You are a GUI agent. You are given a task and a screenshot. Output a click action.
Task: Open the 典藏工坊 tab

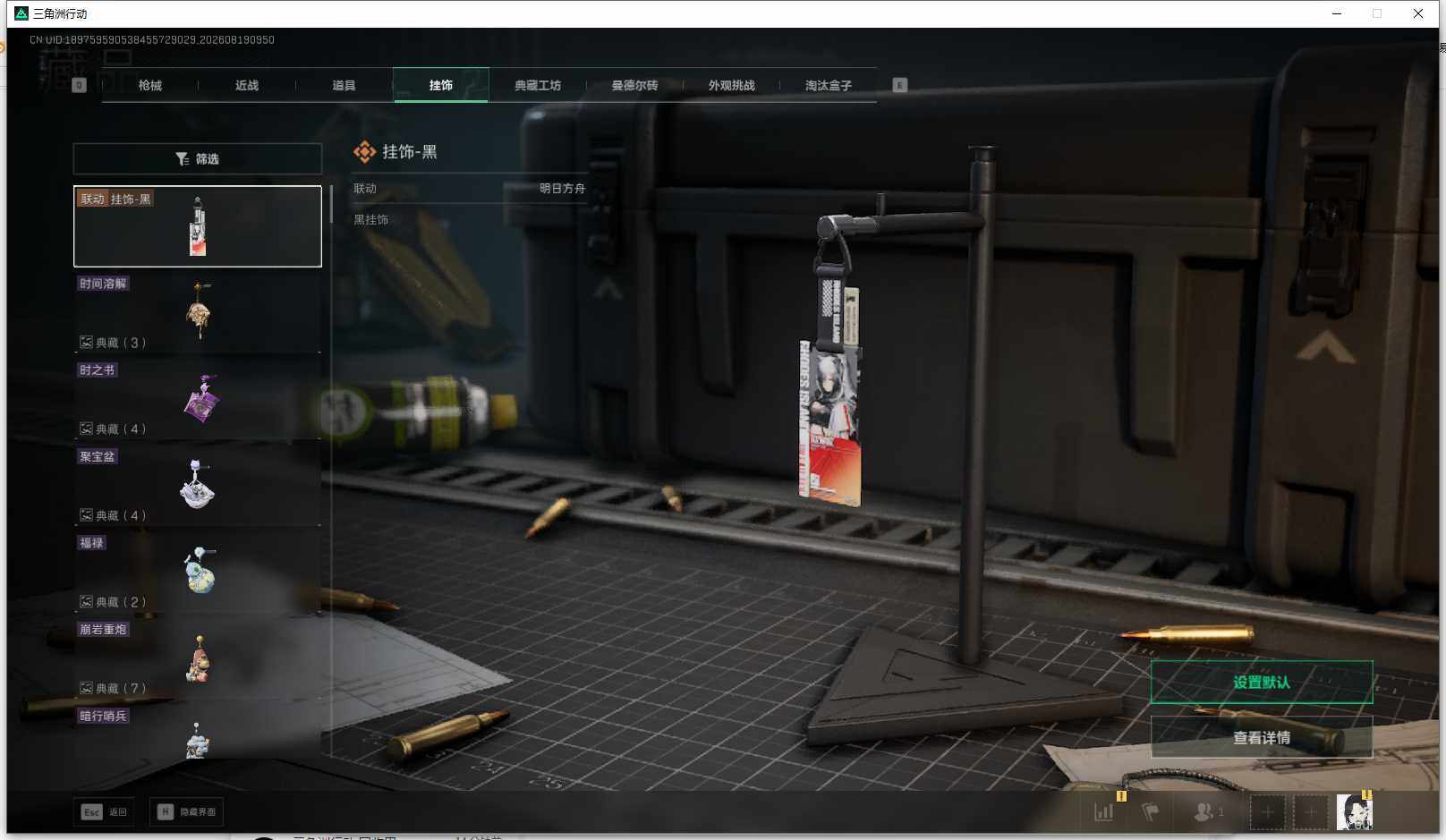[x=538, y=85]
